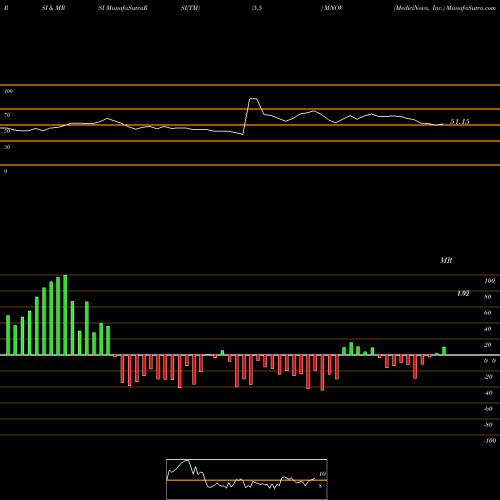Click the MR axis label 20
The height and width of the screenshot is (500, 500).
488,345
